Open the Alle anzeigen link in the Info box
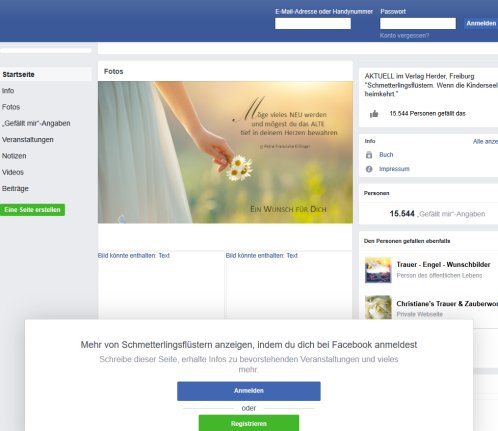Viewport: 498px width, 431px height. pyautogui.click(x=485, y=142)
